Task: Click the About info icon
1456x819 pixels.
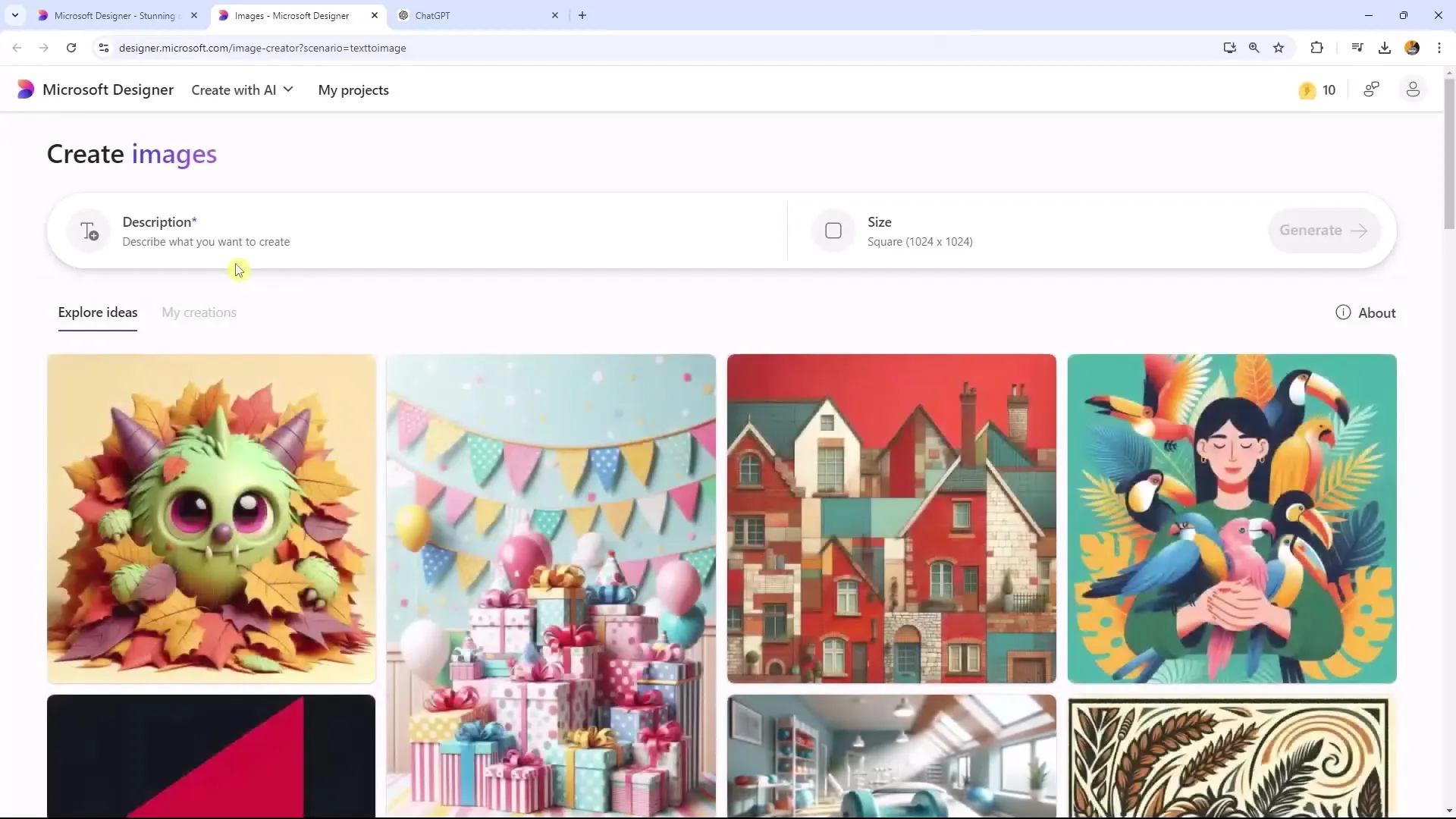Action: tap(1343, 312)
